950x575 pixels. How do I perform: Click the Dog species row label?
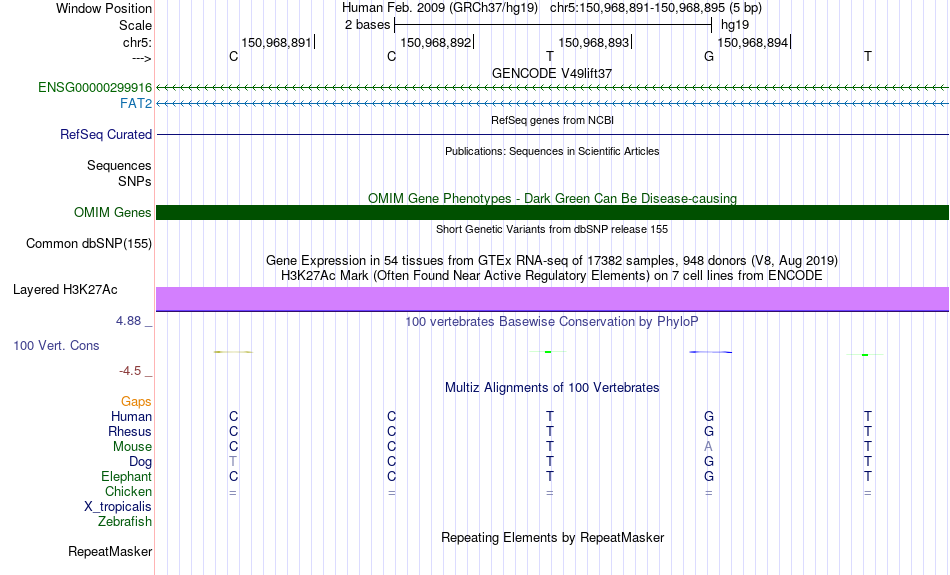(141, 462)
